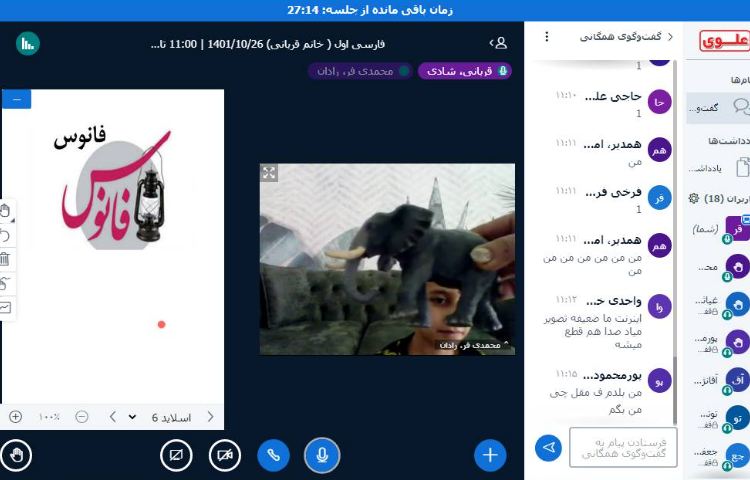750x480 pixels.
Task: Start screen sharing
Action: tap(176, 455)
